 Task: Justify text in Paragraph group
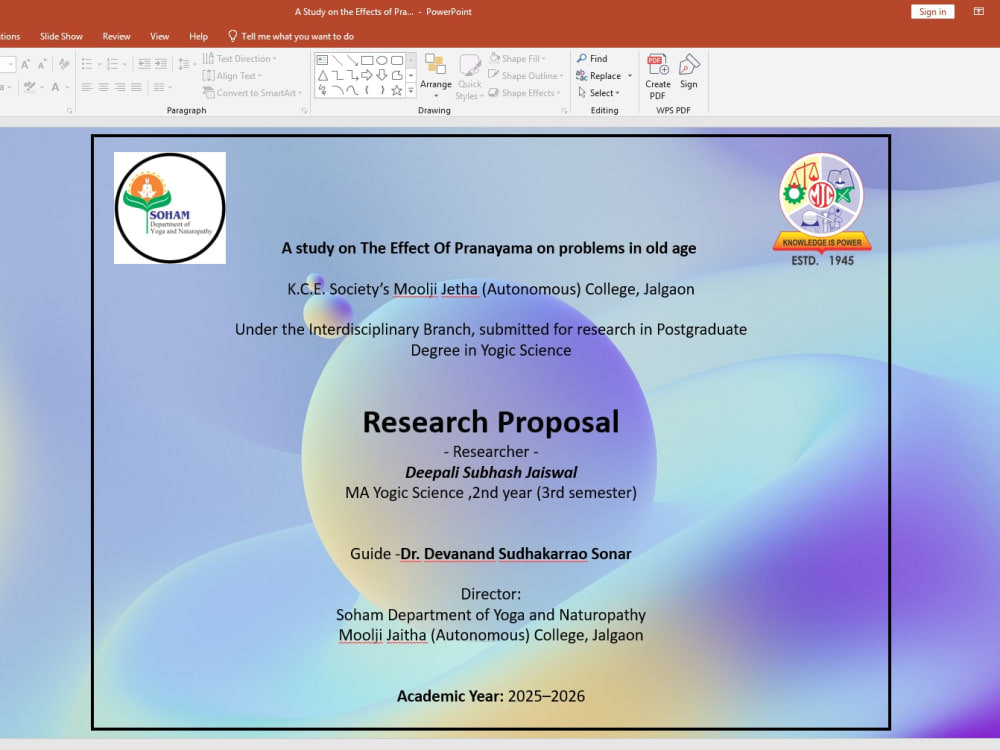point(136,87)
